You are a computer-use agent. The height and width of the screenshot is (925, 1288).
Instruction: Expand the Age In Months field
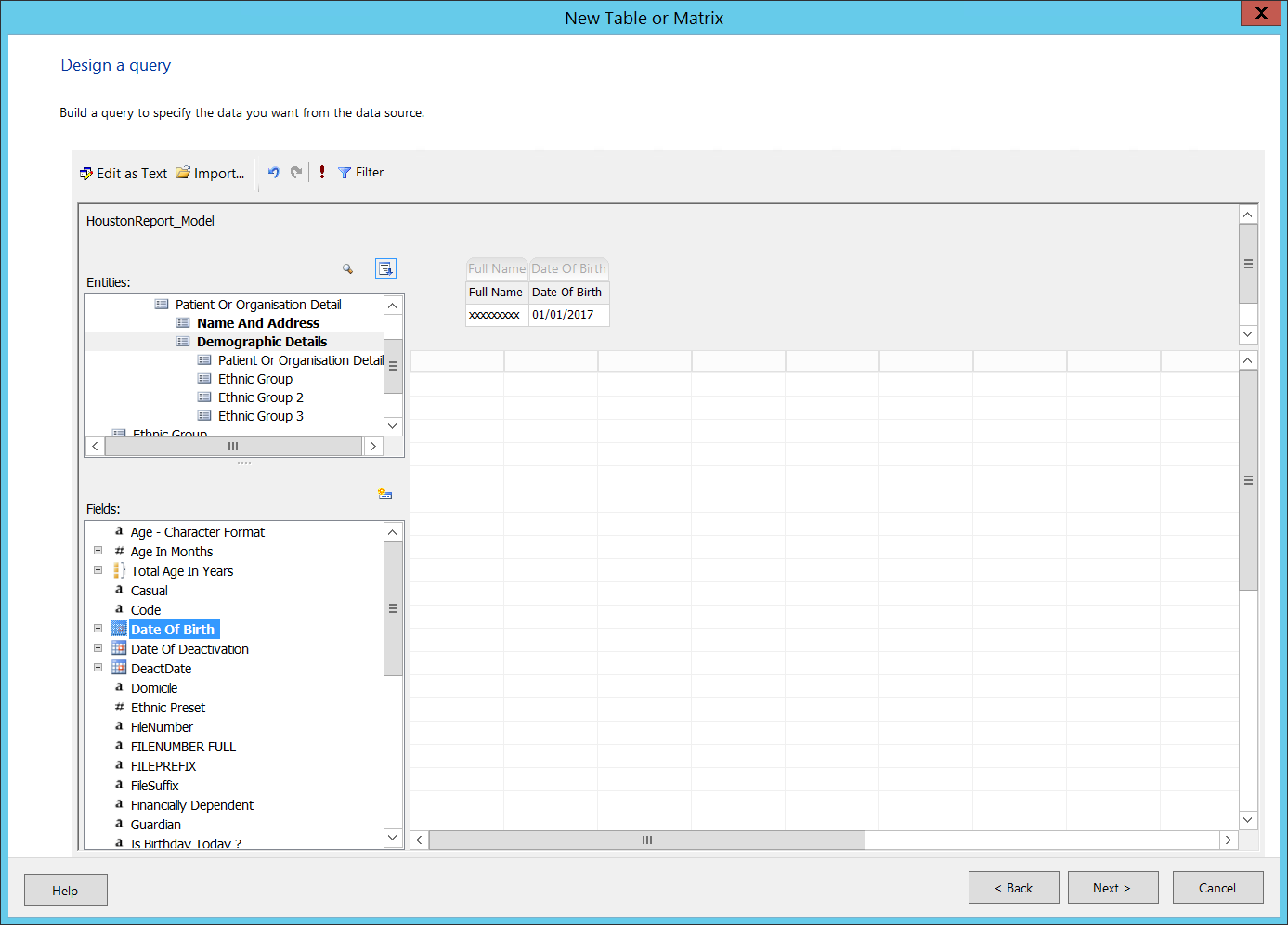click(x=98, y=551)
